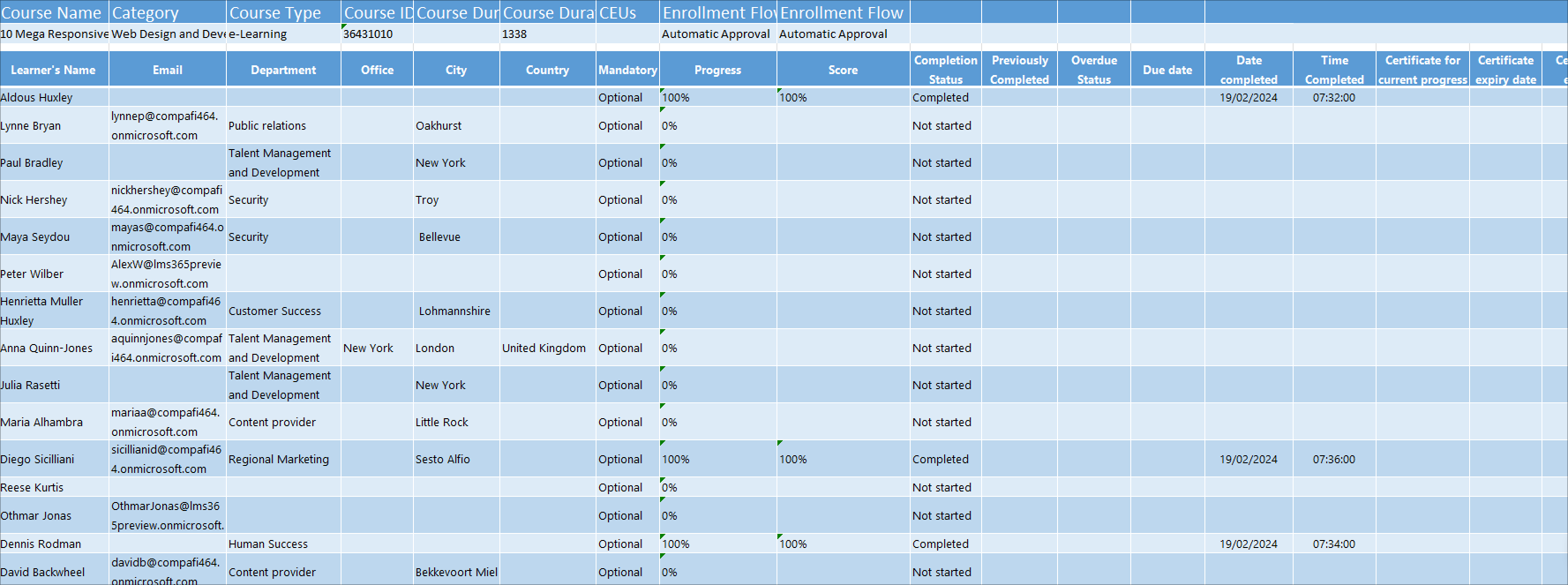Select Aldous Huxley name cell
Viewport: 1568px width, 585px height.
pos(55,97)
